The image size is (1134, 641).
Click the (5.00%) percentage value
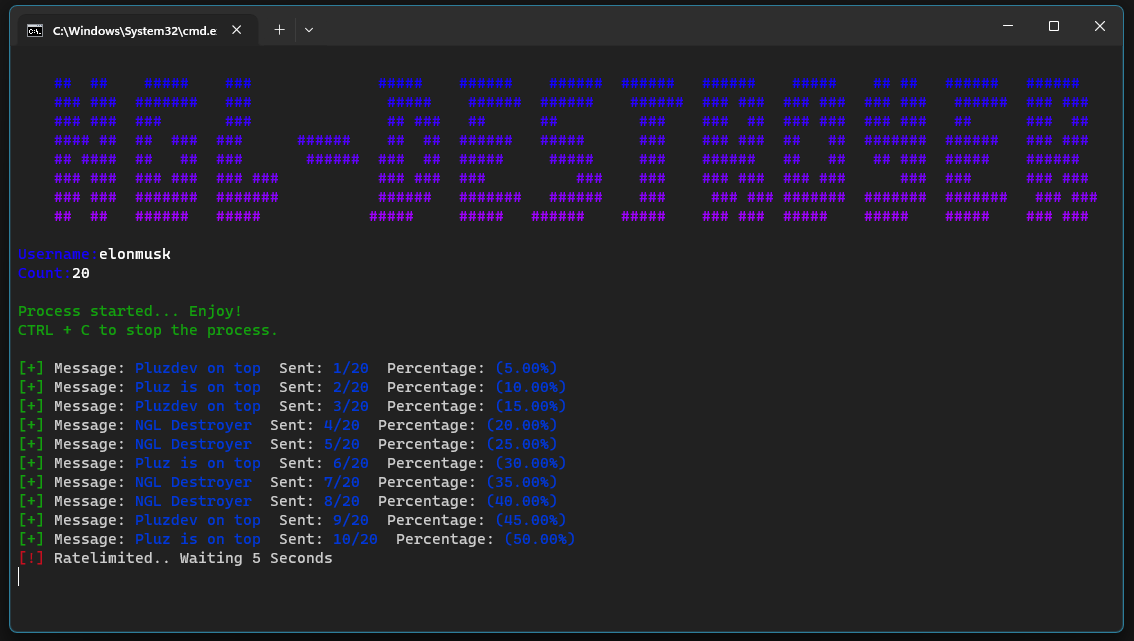(526, 368)
